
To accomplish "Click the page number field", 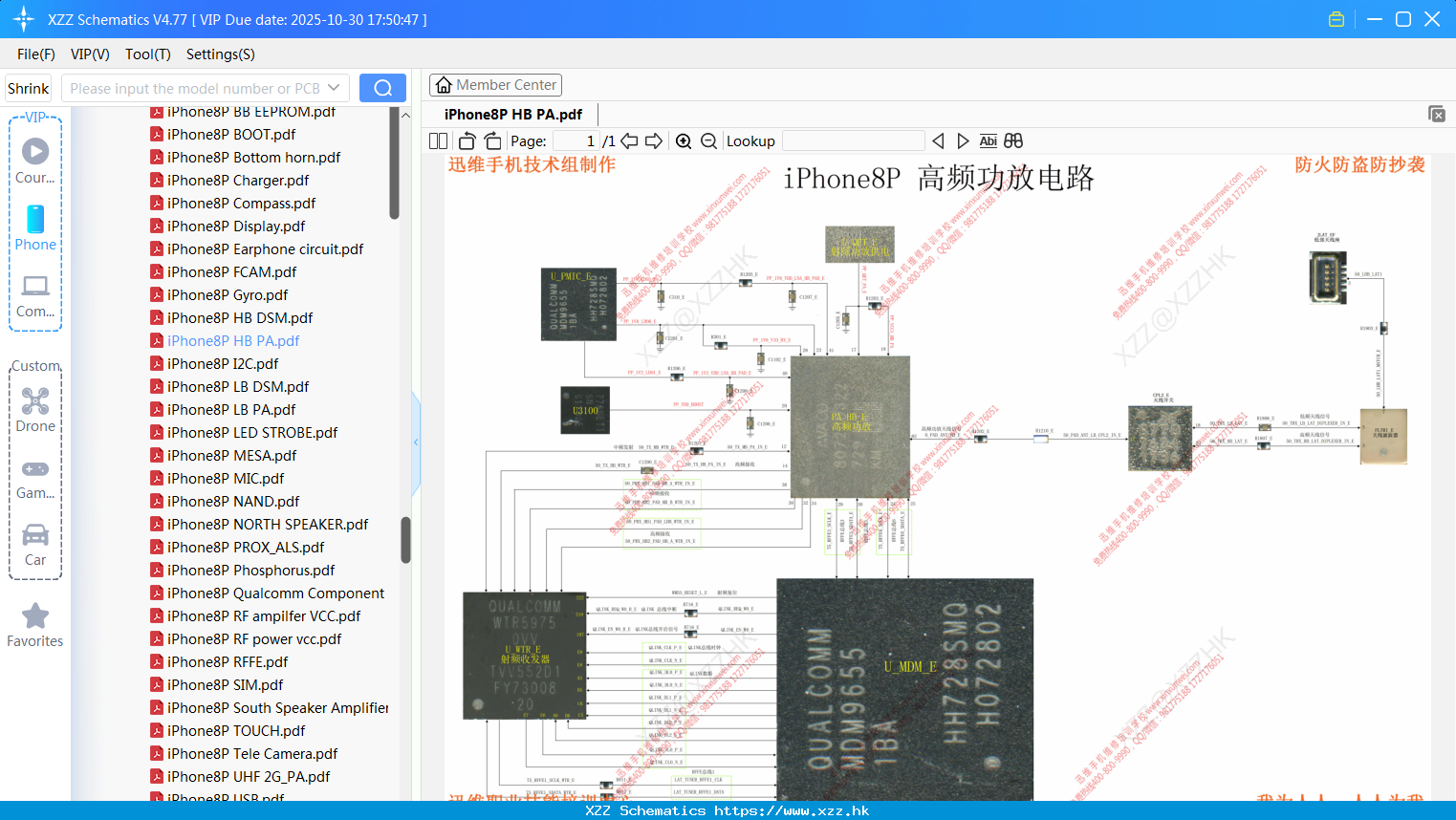I will (x=576, y=140).
